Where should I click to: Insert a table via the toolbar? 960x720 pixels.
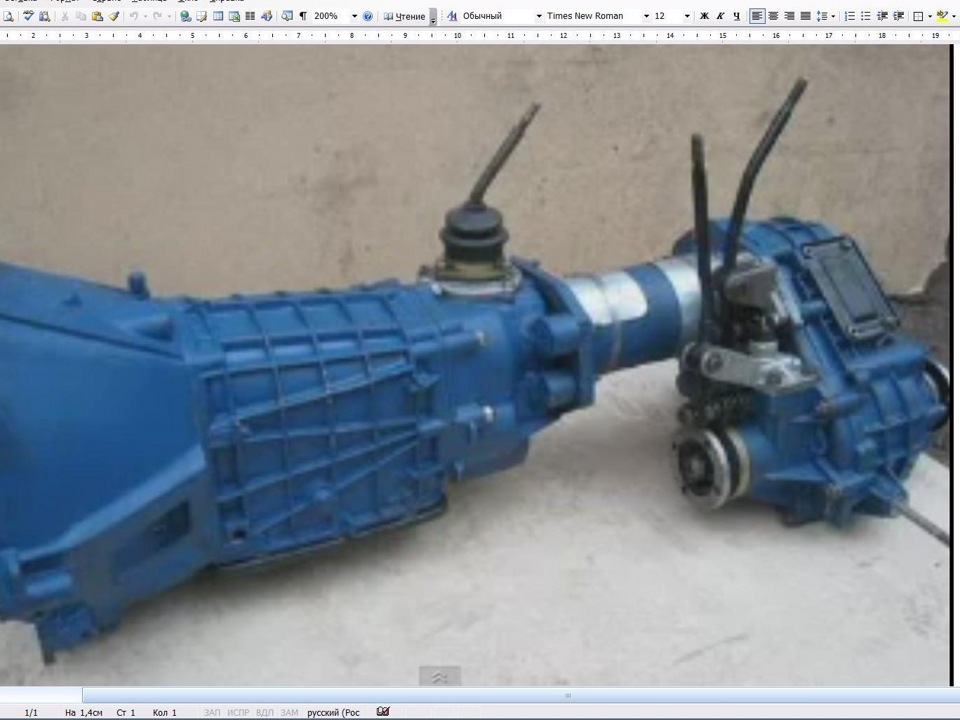(x=218, y=17)
